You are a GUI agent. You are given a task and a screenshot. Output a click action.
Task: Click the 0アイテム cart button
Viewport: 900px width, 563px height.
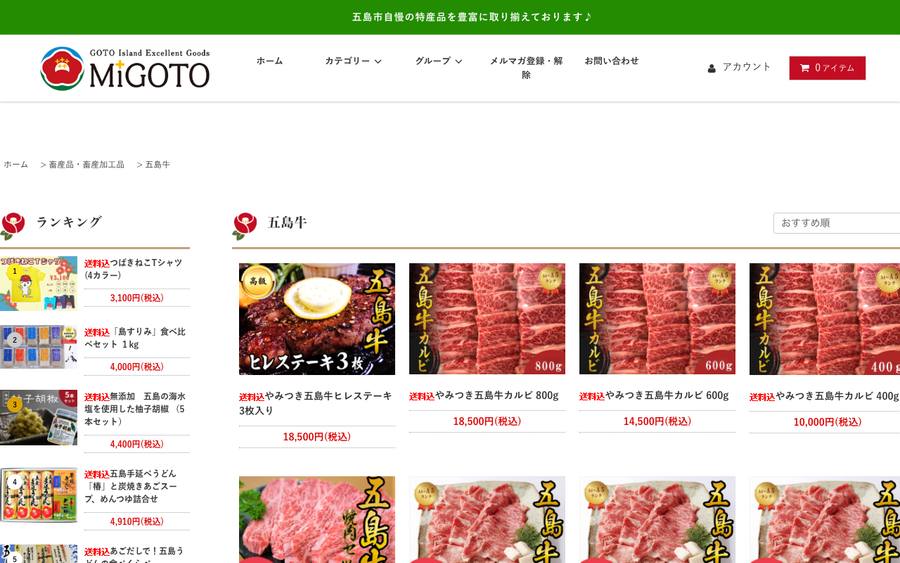(x=827, y=68)
